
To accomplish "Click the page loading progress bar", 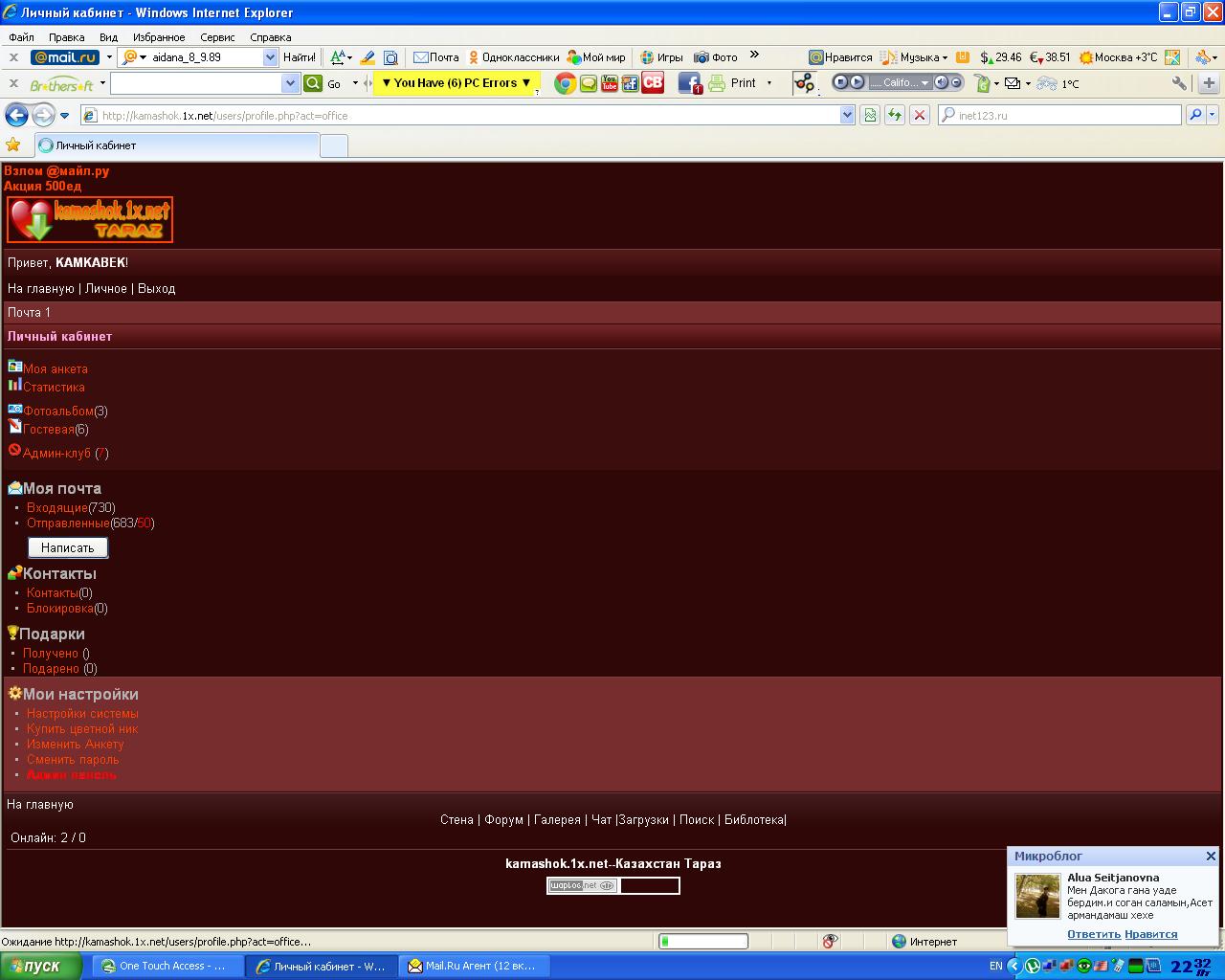I will (703, 942).
